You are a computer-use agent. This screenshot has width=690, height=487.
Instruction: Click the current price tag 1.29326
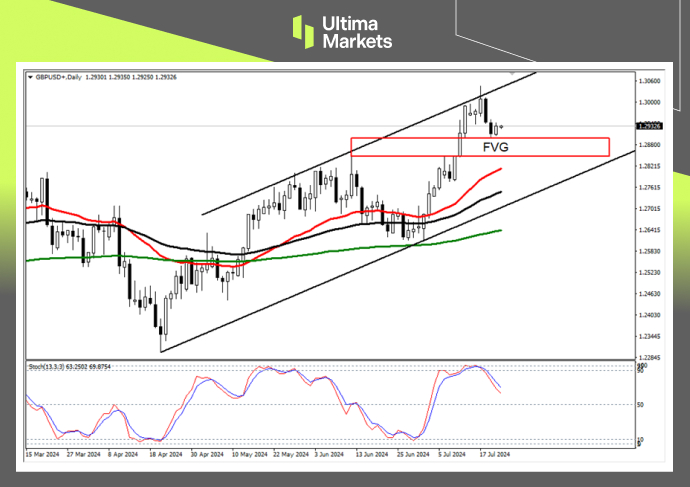tap(651, 126)
